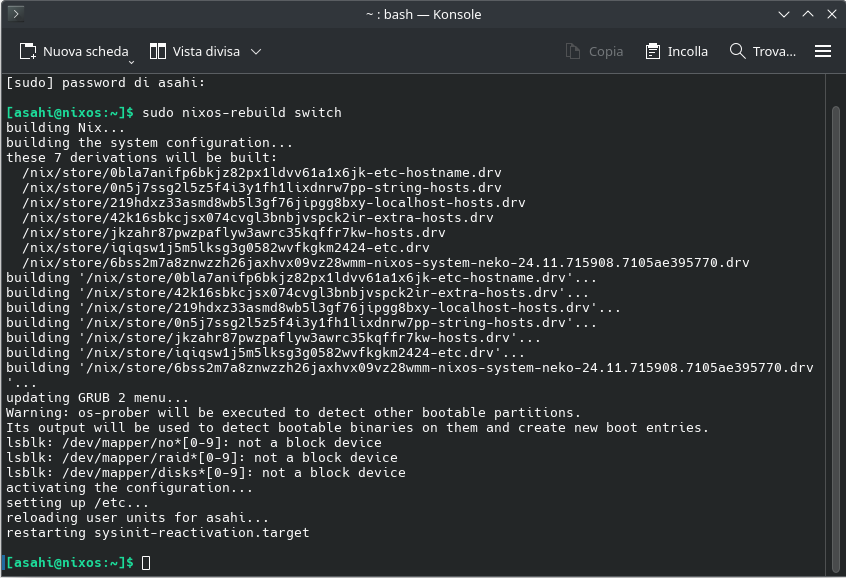
Task: Expand the Nuova scheda dropdown arrow
Action: pos(131,61)
